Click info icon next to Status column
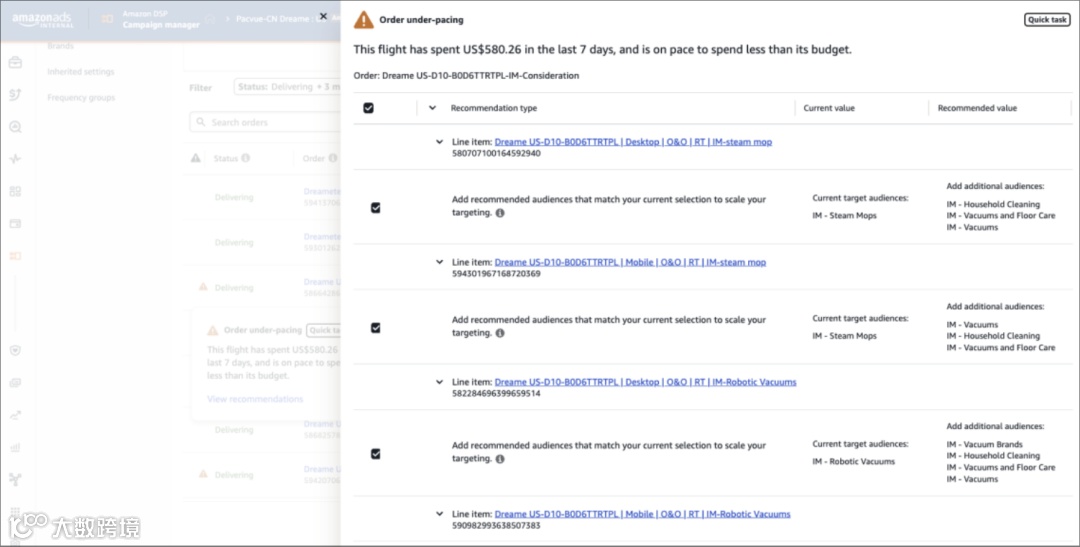 point(246,158)
